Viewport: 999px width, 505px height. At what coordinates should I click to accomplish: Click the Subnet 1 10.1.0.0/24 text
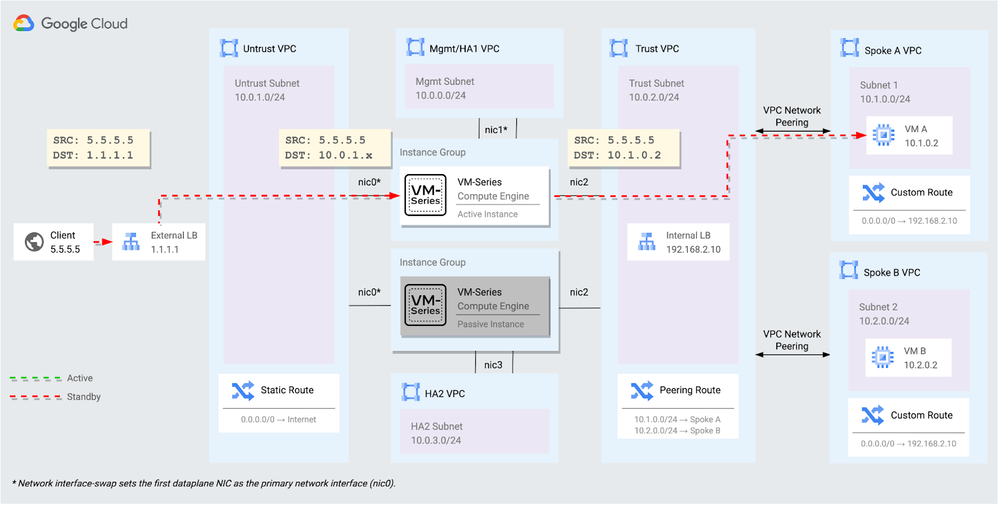(885, 92)
